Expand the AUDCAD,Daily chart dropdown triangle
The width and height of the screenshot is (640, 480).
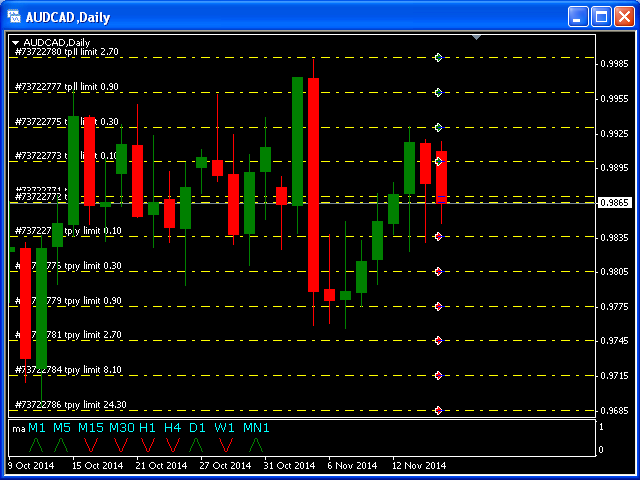[x=16, y=42]
